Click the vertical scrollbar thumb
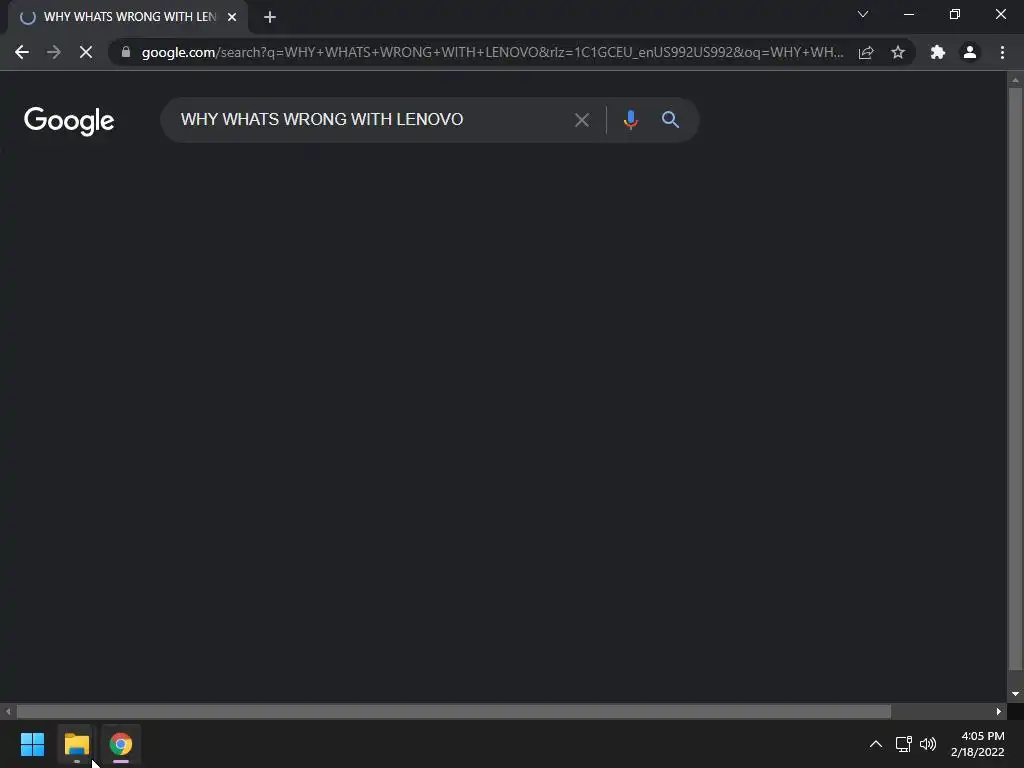Viewport: 1024px width, 768px height. pos(1015,379)
